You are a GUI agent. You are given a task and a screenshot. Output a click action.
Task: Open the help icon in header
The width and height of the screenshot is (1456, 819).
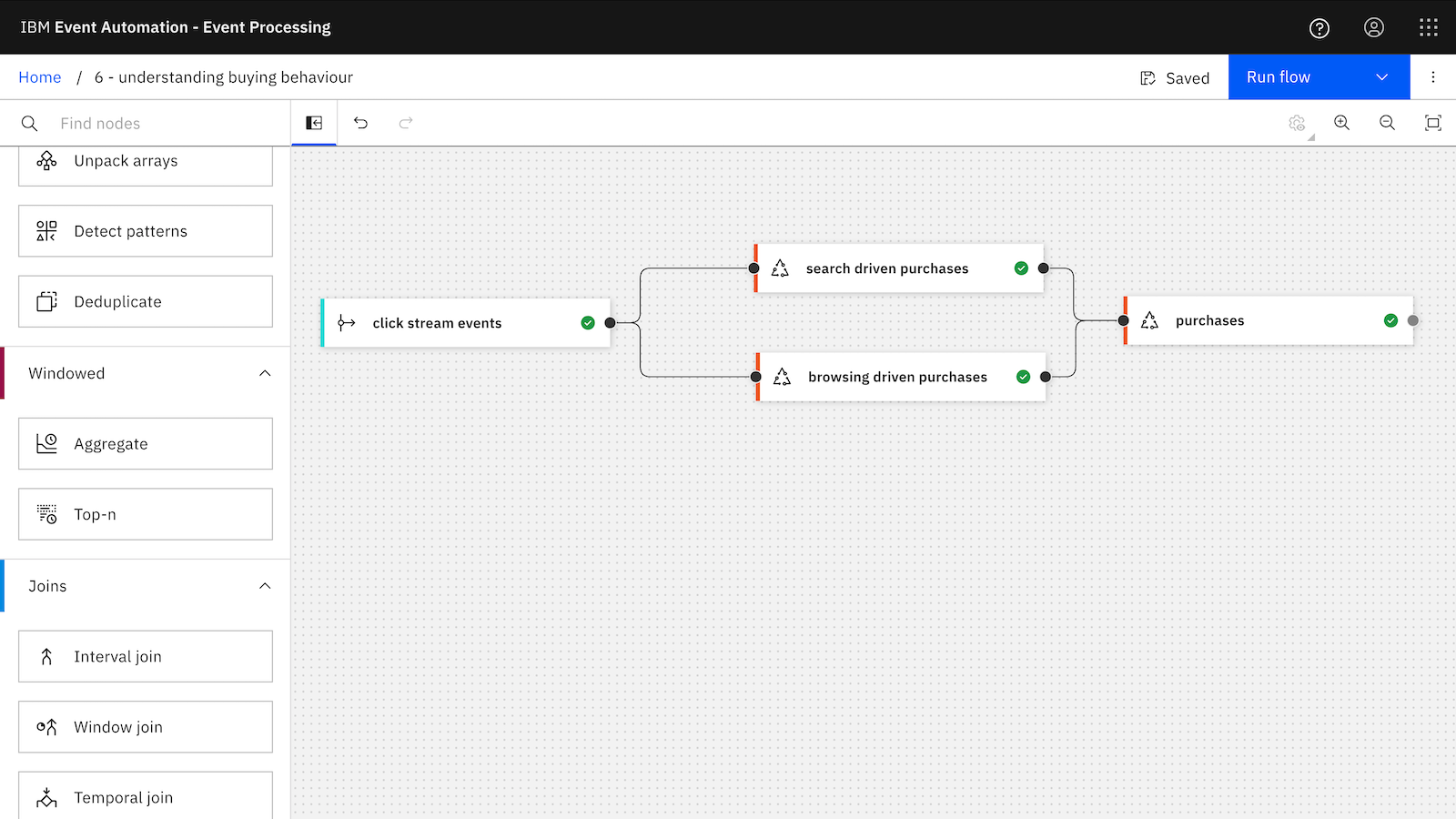(x=1319, y=28)
